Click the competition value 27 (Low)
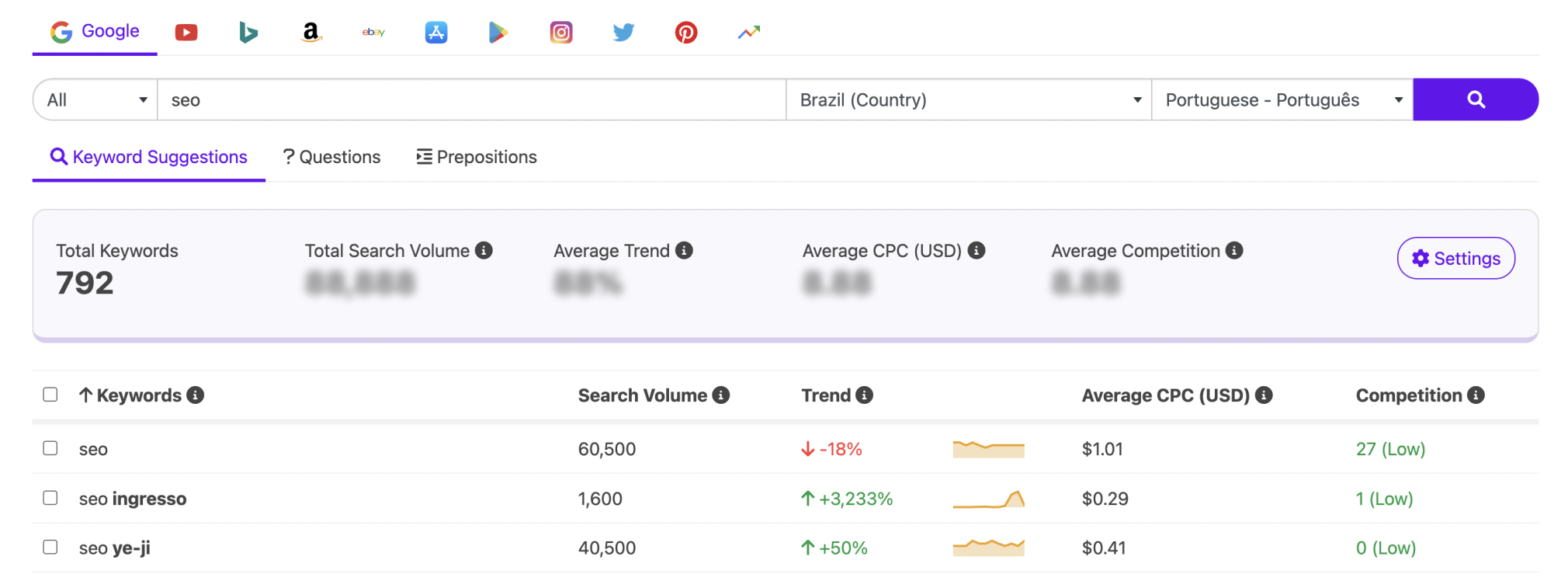Image resolution: width=1568 pixels, height=581 pixels. [x=1391, y=449]
